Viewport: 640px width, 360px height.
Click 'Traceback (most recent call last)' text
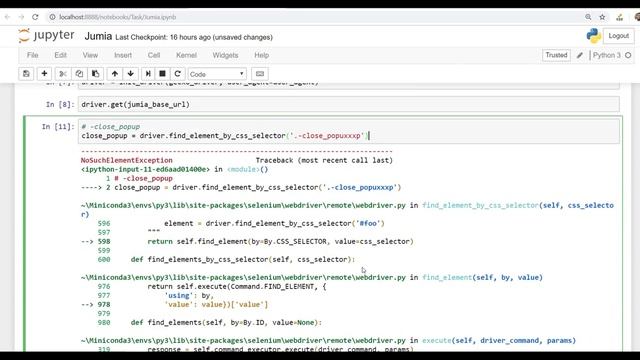pyautogui.click(x=324, y=160)
